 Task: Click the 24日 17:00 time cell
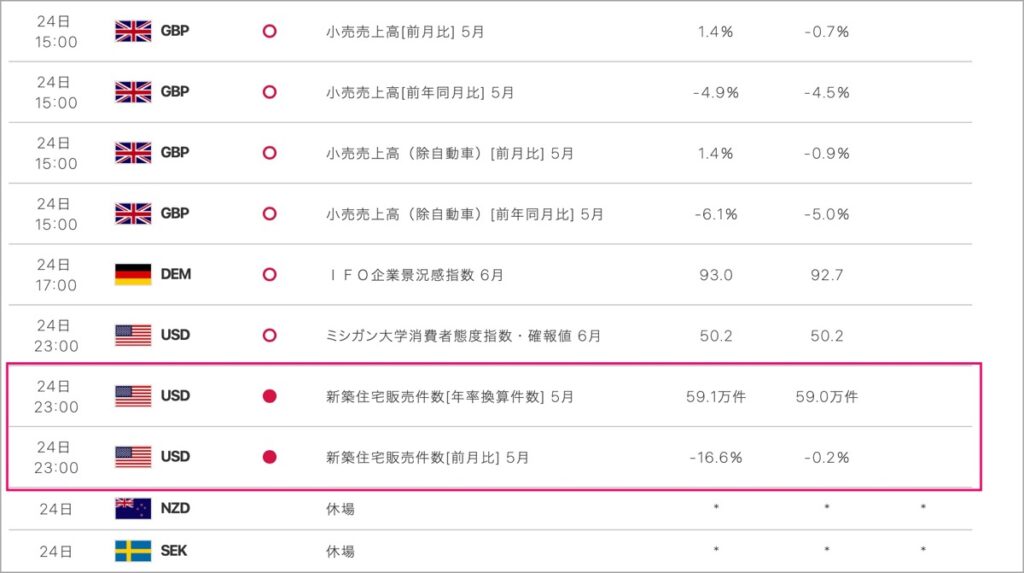pos(56,274)
